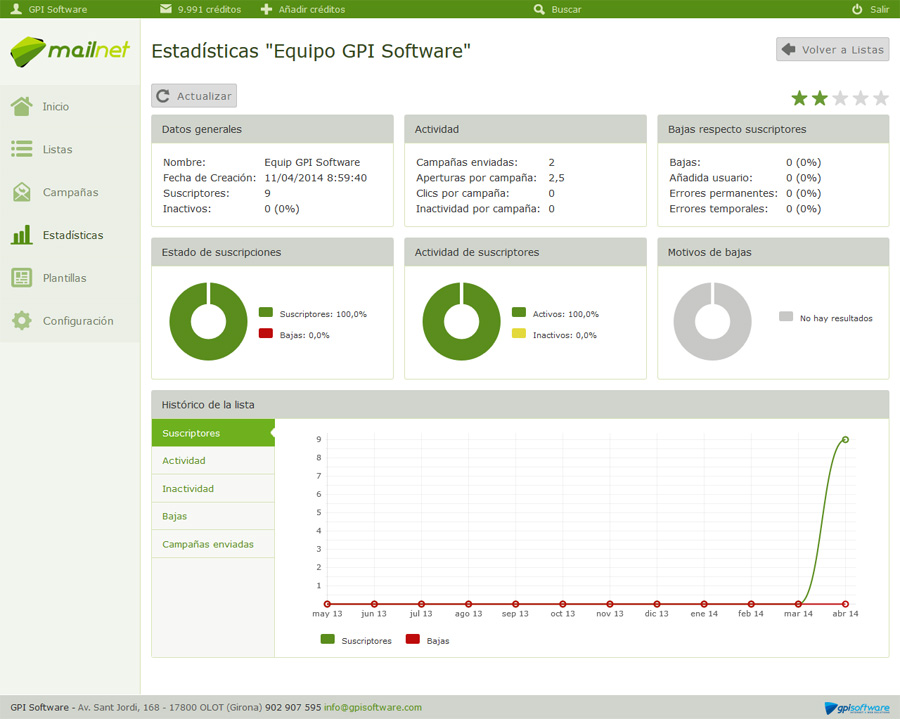This screenshot has height=719, width=900.
Task: Click the red Bajas data point at abr 14
Action: point(845,604)
